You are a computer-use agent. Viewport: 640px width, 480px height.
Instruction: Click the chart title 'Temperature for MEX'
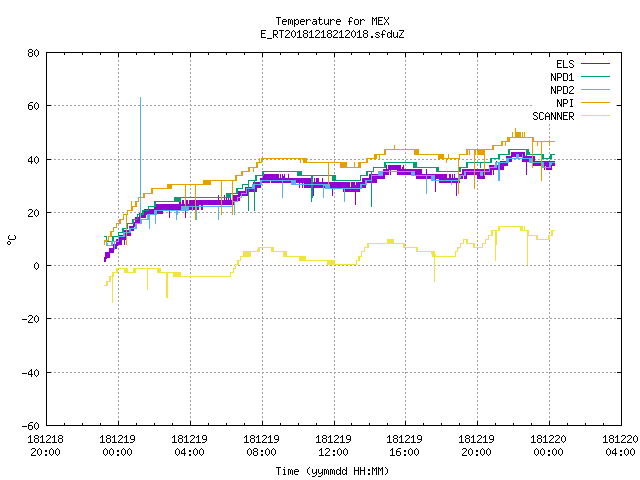(x=332, y=21)
